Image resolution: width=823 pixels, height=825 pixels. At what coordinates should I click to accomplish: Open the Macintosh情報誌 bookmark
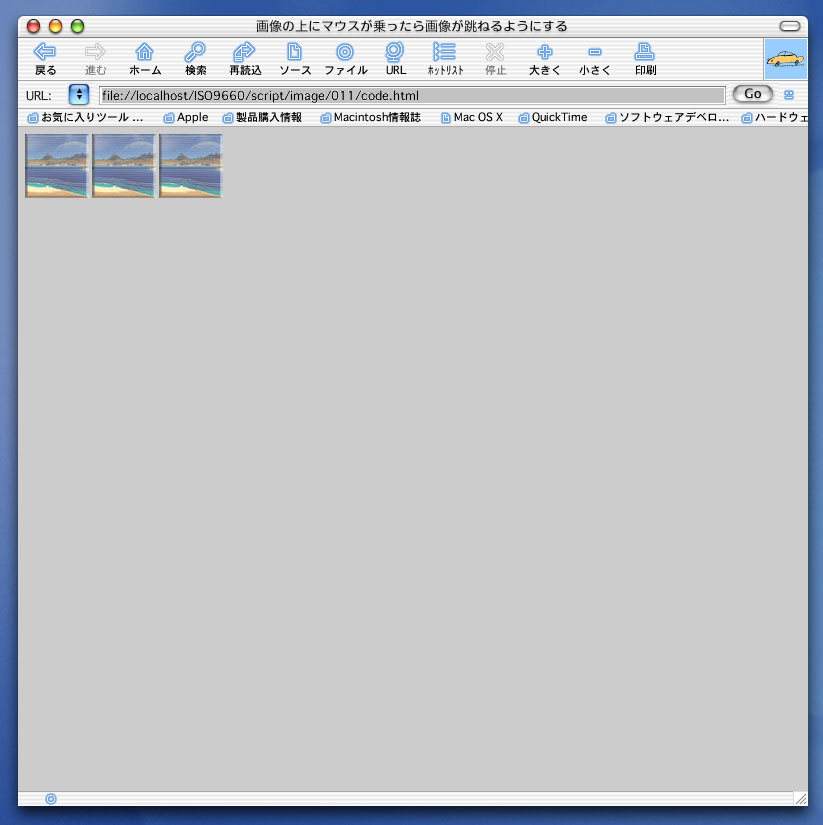371,117
